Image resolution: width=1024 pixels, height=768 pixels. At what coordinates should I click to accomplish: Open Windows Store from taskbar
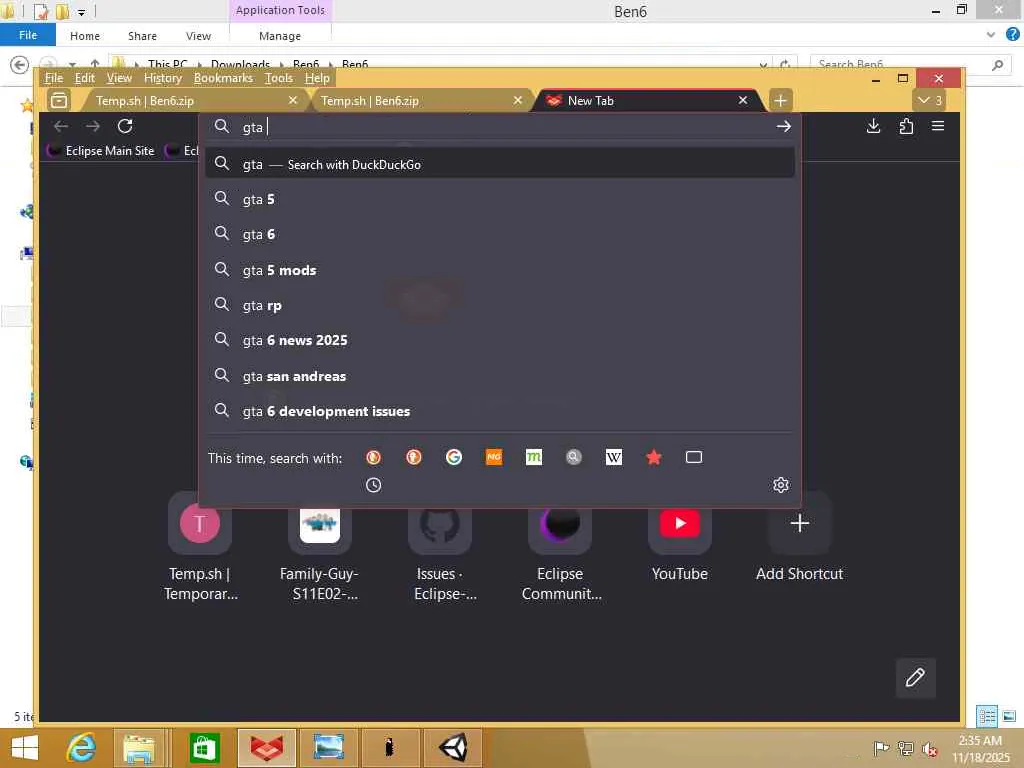[204, 748]
